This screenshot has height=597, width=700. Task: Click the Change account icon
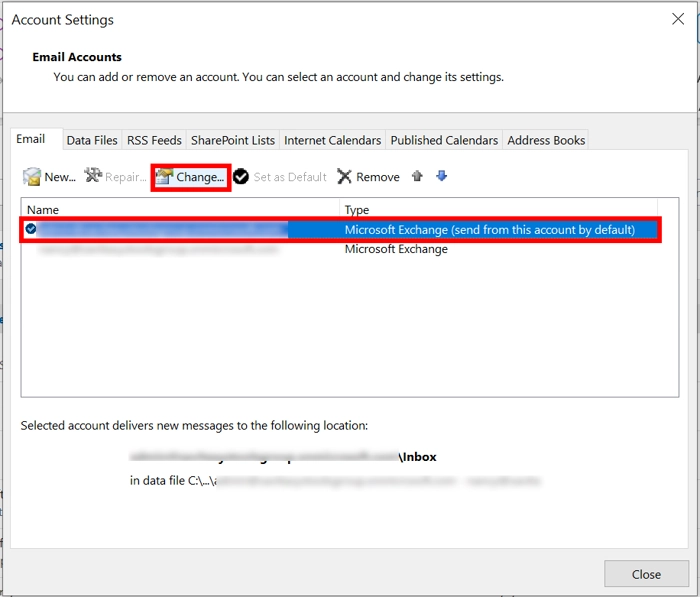click(165, 177)
